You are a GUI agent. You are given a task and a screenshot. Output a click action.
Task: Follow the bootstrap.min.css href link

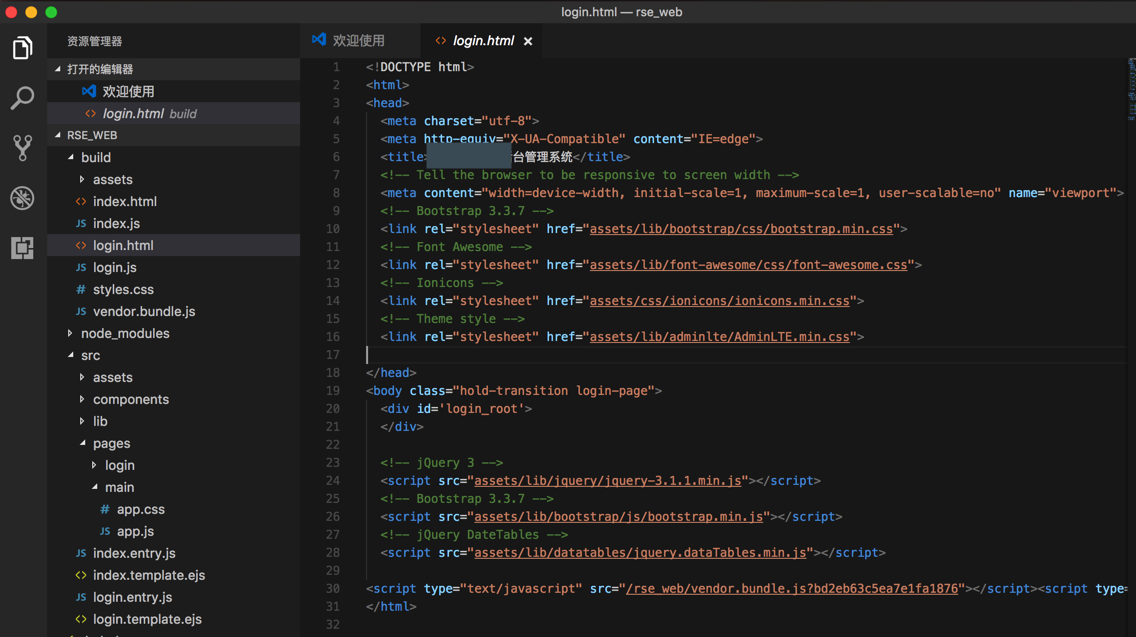click(740, 229)
